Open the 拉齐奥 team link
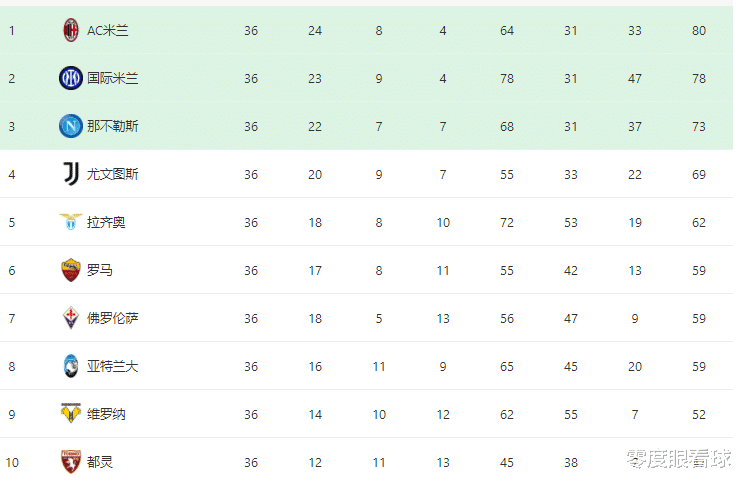Viewport: 741px width, 483px height. tap(106, 222)
